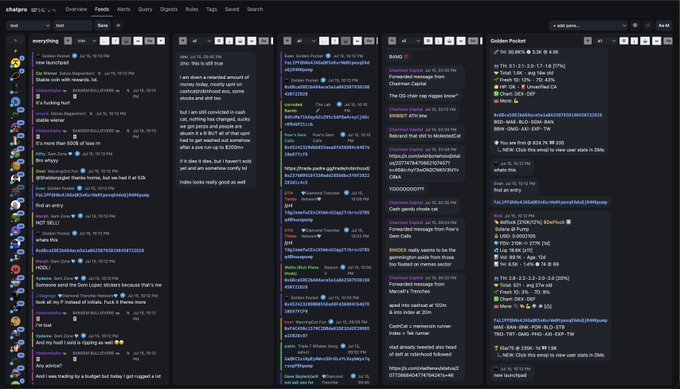Open the 'trim' dropdown in everything pane
The image size is (680, 389).
(87, 41)
